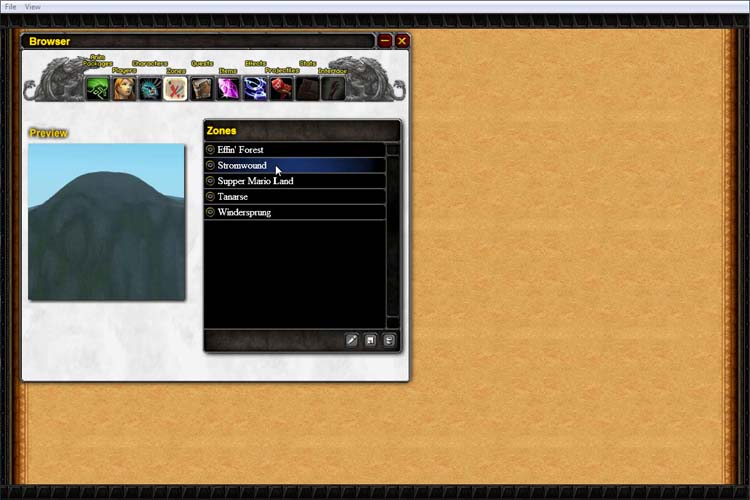
Task: Open the Items category icon
Action: click(x=228, y=89)
